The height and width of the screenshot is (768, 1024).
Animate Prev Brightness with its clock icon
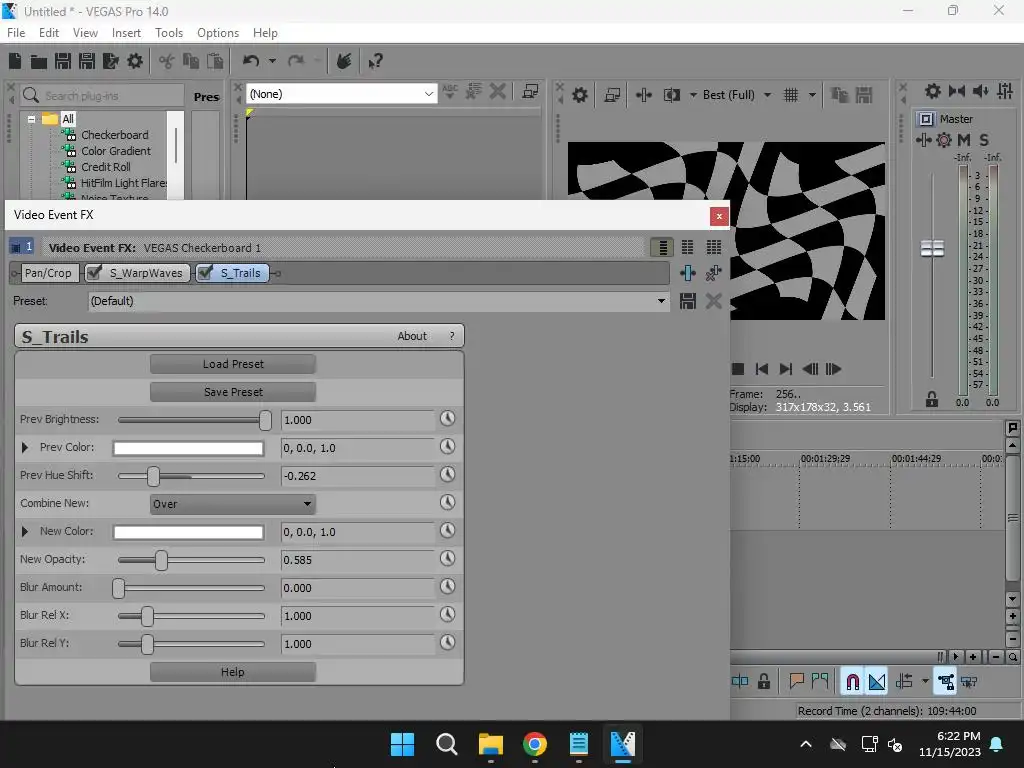click(x=447, y=419)
